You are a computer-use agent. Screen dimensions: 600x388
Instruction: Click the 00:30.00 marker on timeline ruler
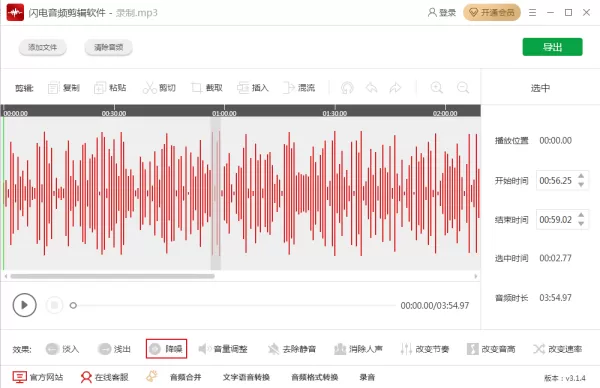click(x=114, y=113)
